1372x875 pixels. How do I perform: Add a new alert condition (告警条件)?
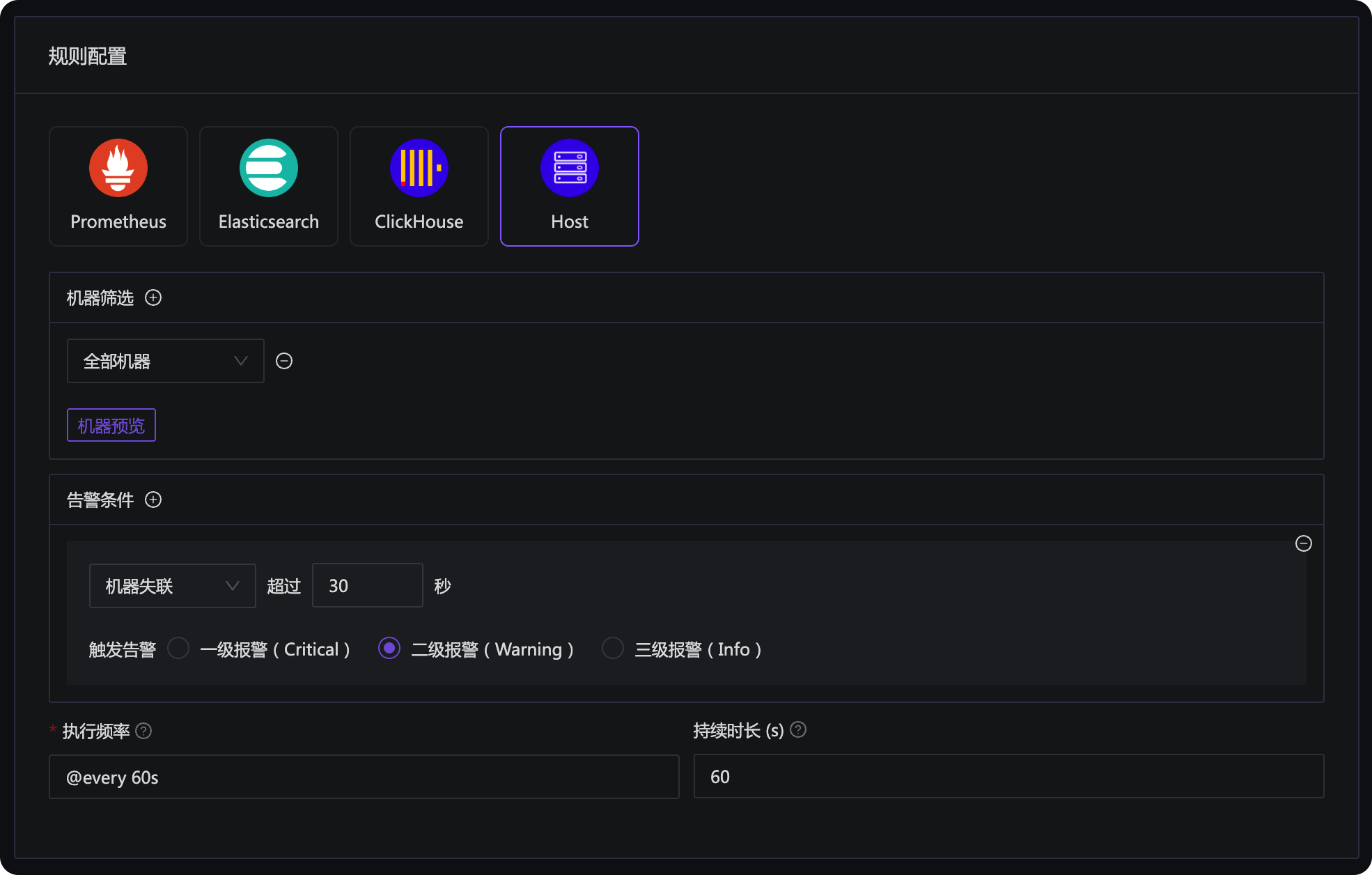(x=153, y=500)
